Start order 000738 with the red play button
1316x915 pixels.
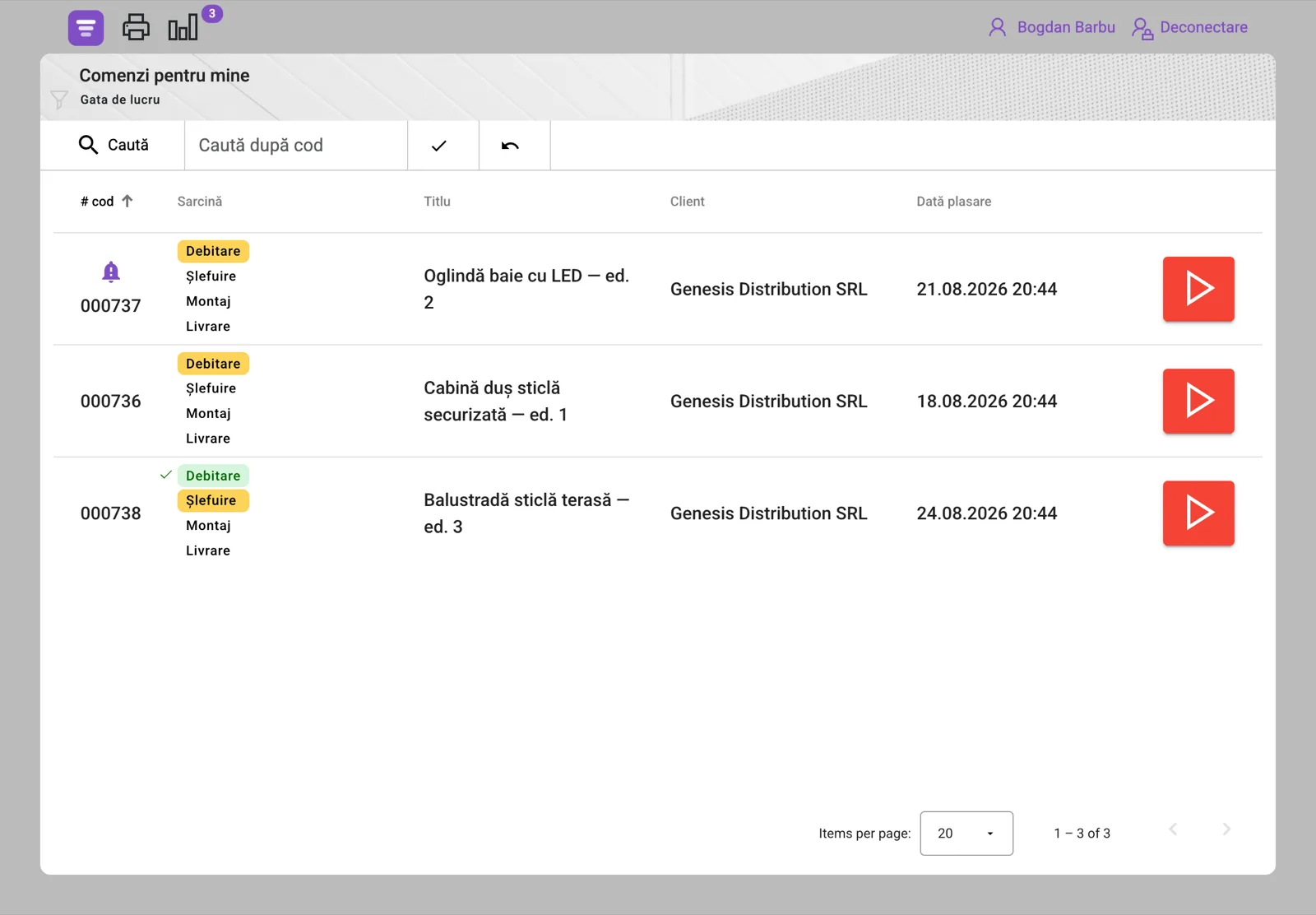(x=1198, y=513)
